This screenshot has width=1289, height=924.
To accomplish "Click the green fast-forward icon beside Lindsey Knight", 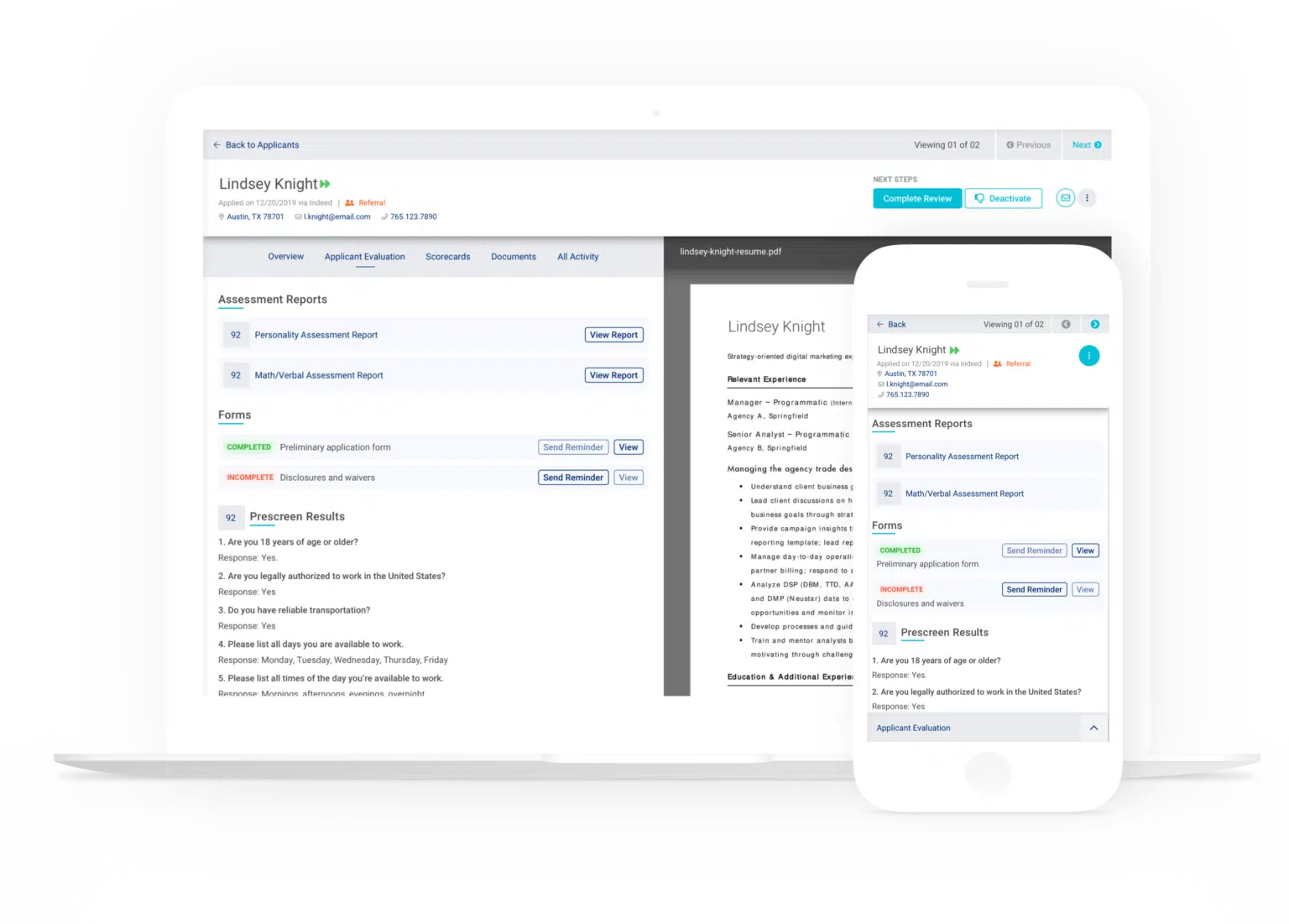I will click(325, 183).
